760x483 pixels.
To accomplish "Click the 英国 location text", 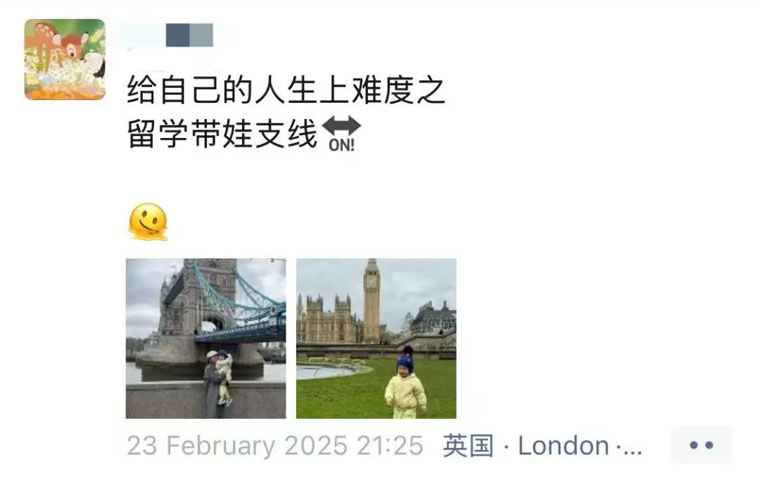I will coord(468,446).
